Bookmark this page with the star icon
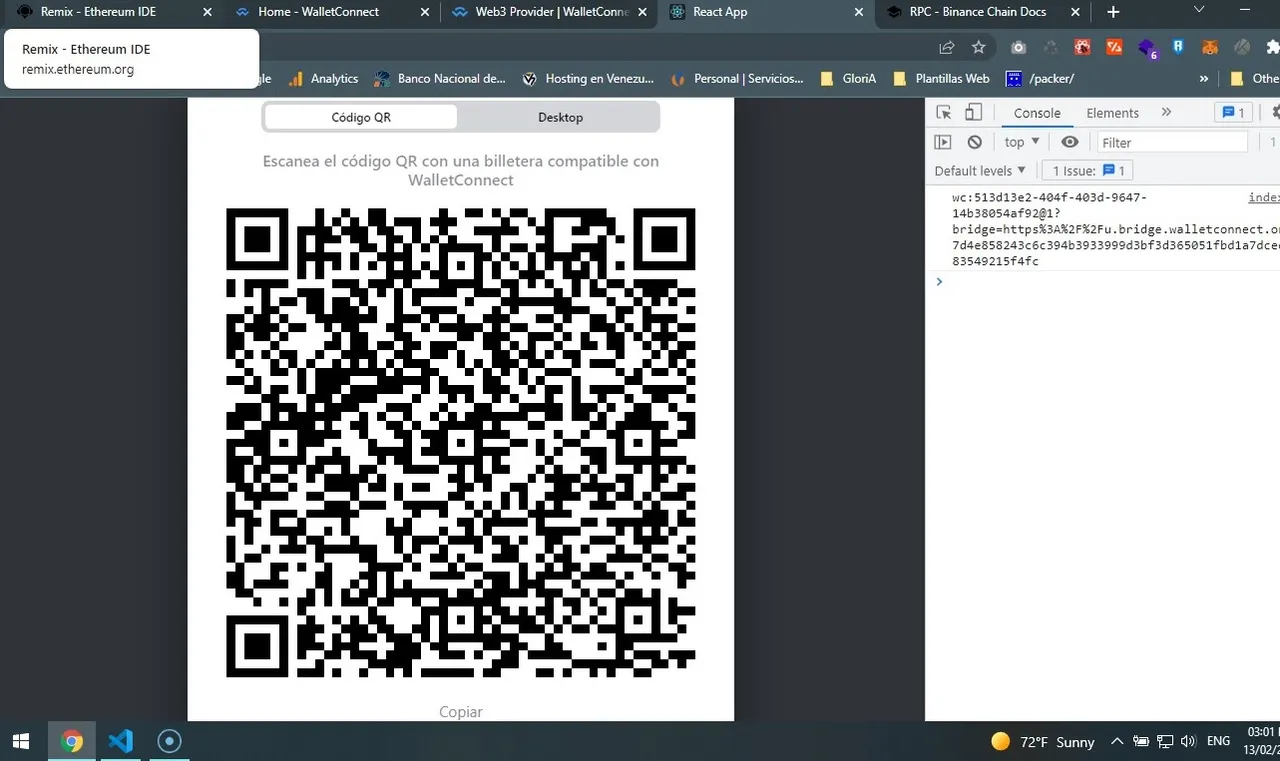Image resolution: width=1280 pixels, height=761 pixels. pos(979,47)
